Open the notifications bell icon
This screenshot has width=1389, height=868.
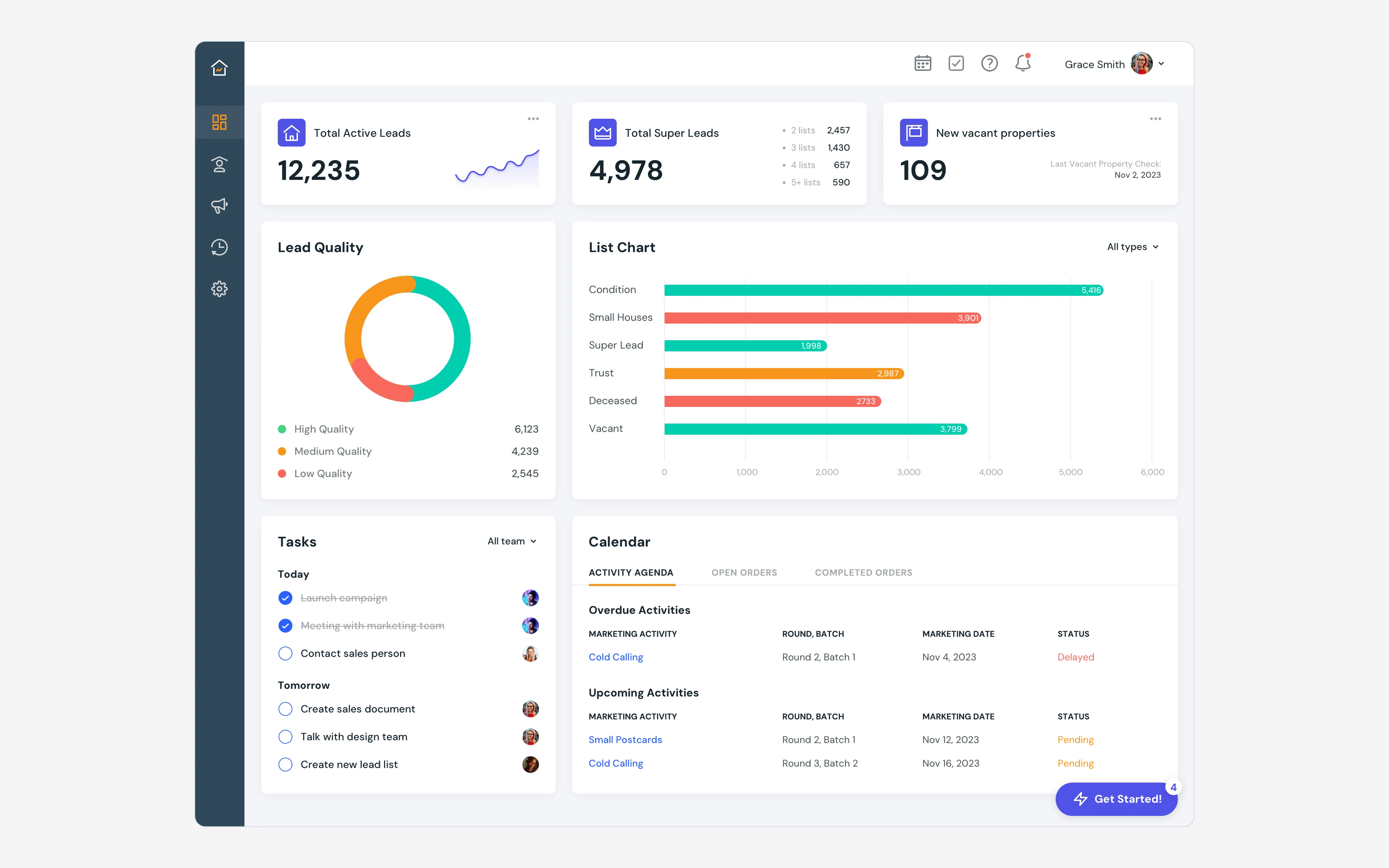tap(1023, 62)
